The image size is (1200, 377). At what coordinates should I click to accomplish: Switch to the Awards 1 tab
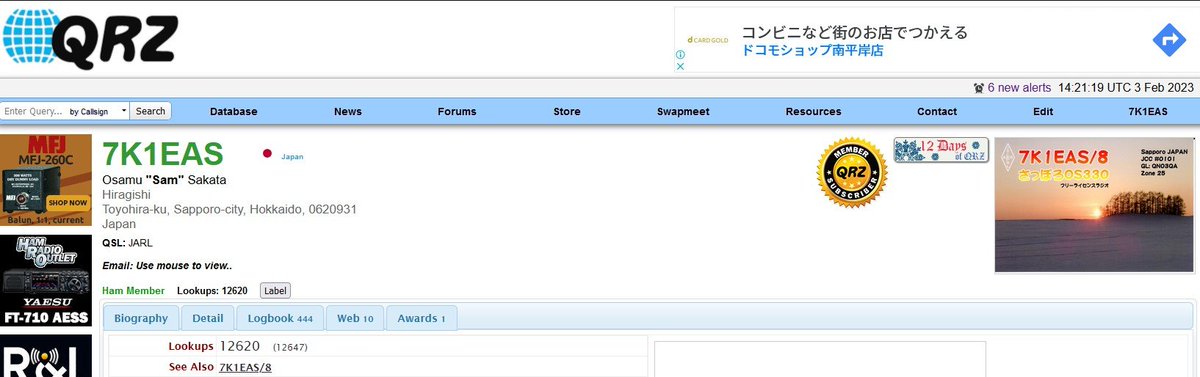[421, 318]
